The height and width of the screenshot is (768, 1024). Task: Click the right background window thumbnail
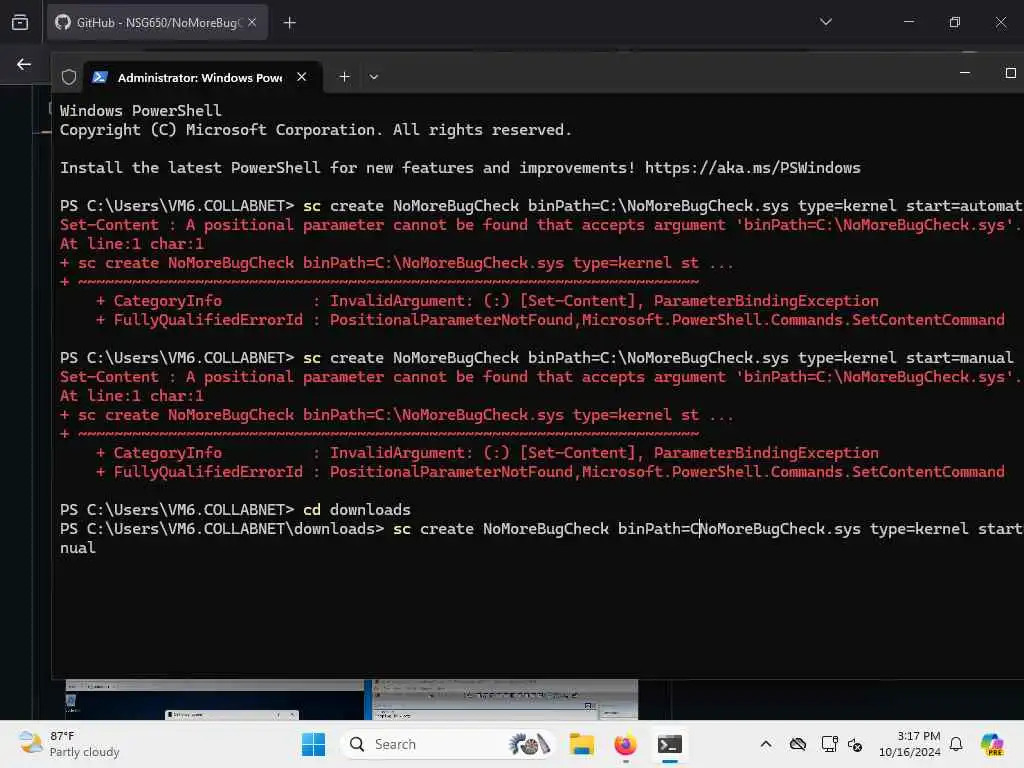pyautogui.click(x=504, y=699)
